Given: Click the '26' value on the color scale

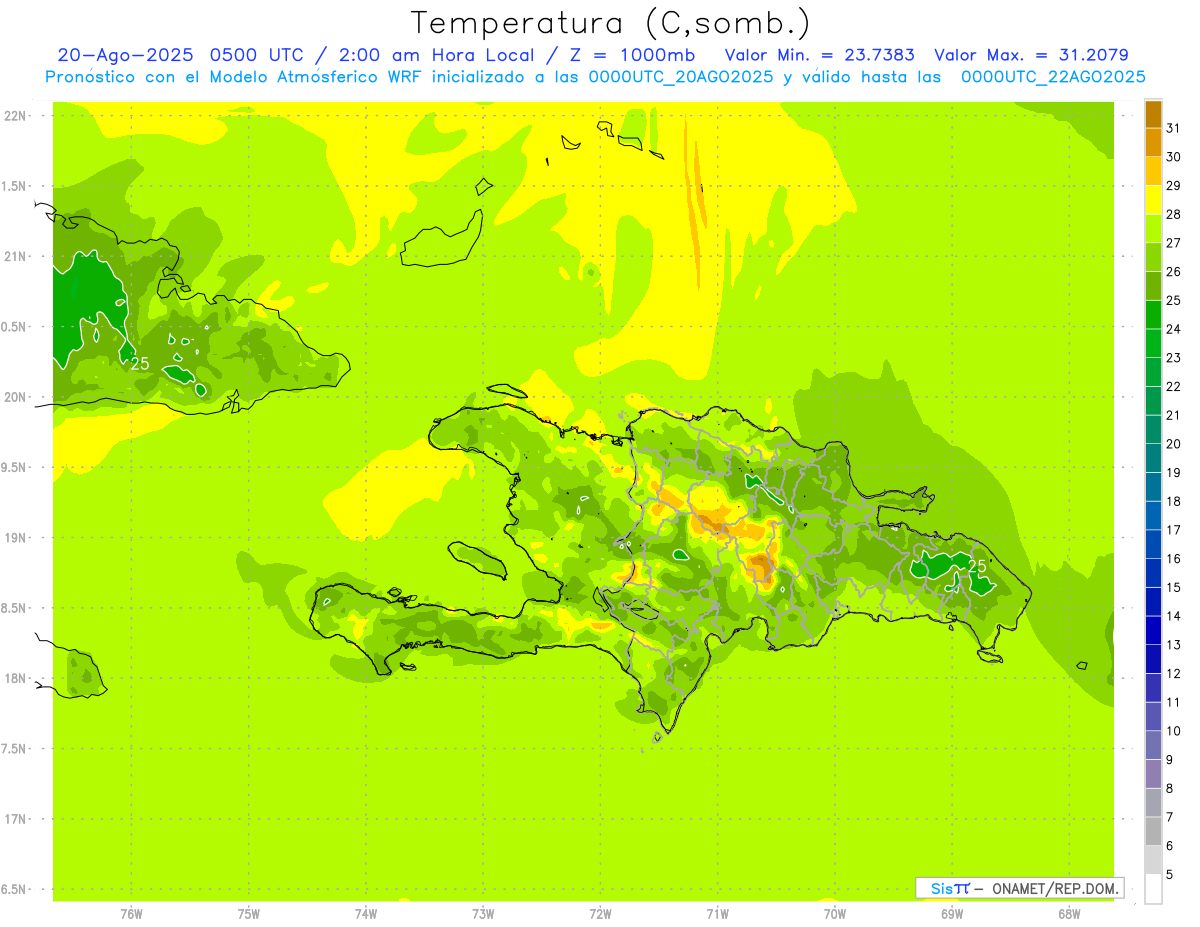Looking at the screenshot, I should coord(1174,271).
